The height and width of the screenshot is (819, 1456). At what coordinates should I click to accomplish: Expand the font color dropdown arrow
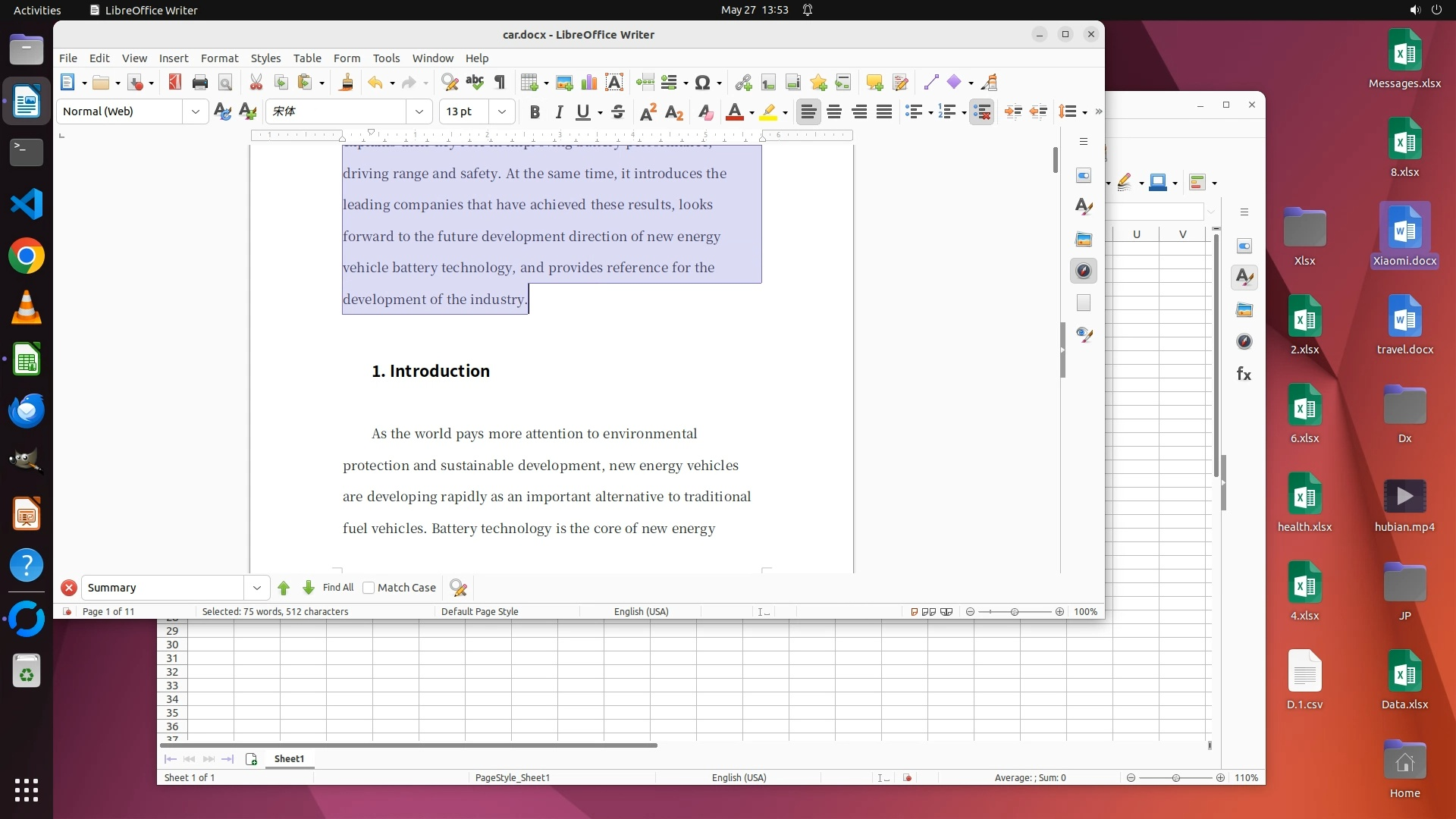pos(752,113)
